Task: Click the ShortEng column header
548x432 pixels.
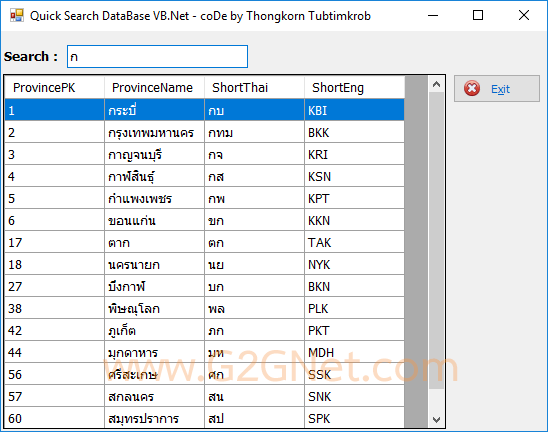Action: 354,87
